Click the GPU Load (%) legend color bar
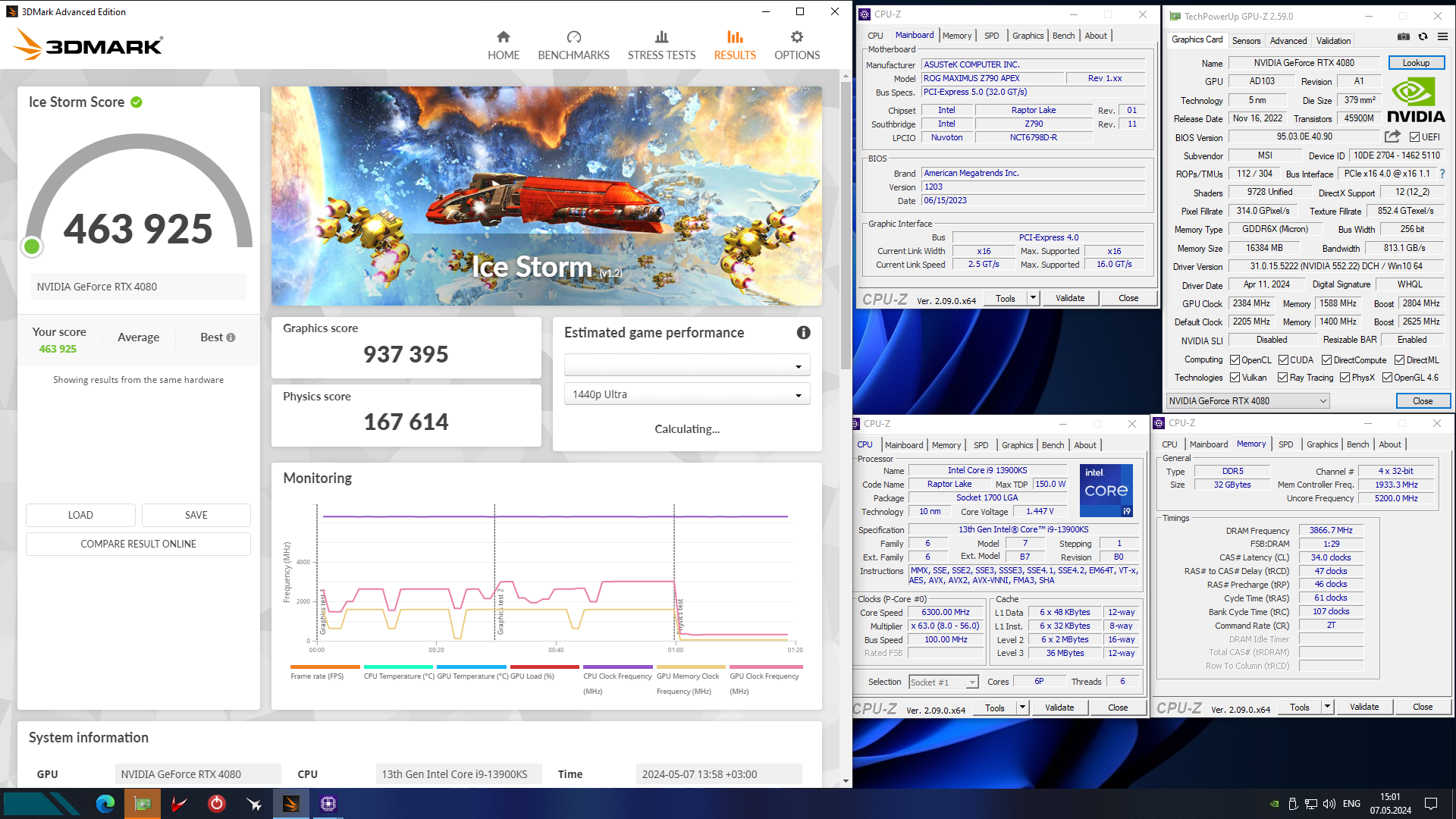The height and width of the screenshot is (819, 1456). (x=543, y=667)
